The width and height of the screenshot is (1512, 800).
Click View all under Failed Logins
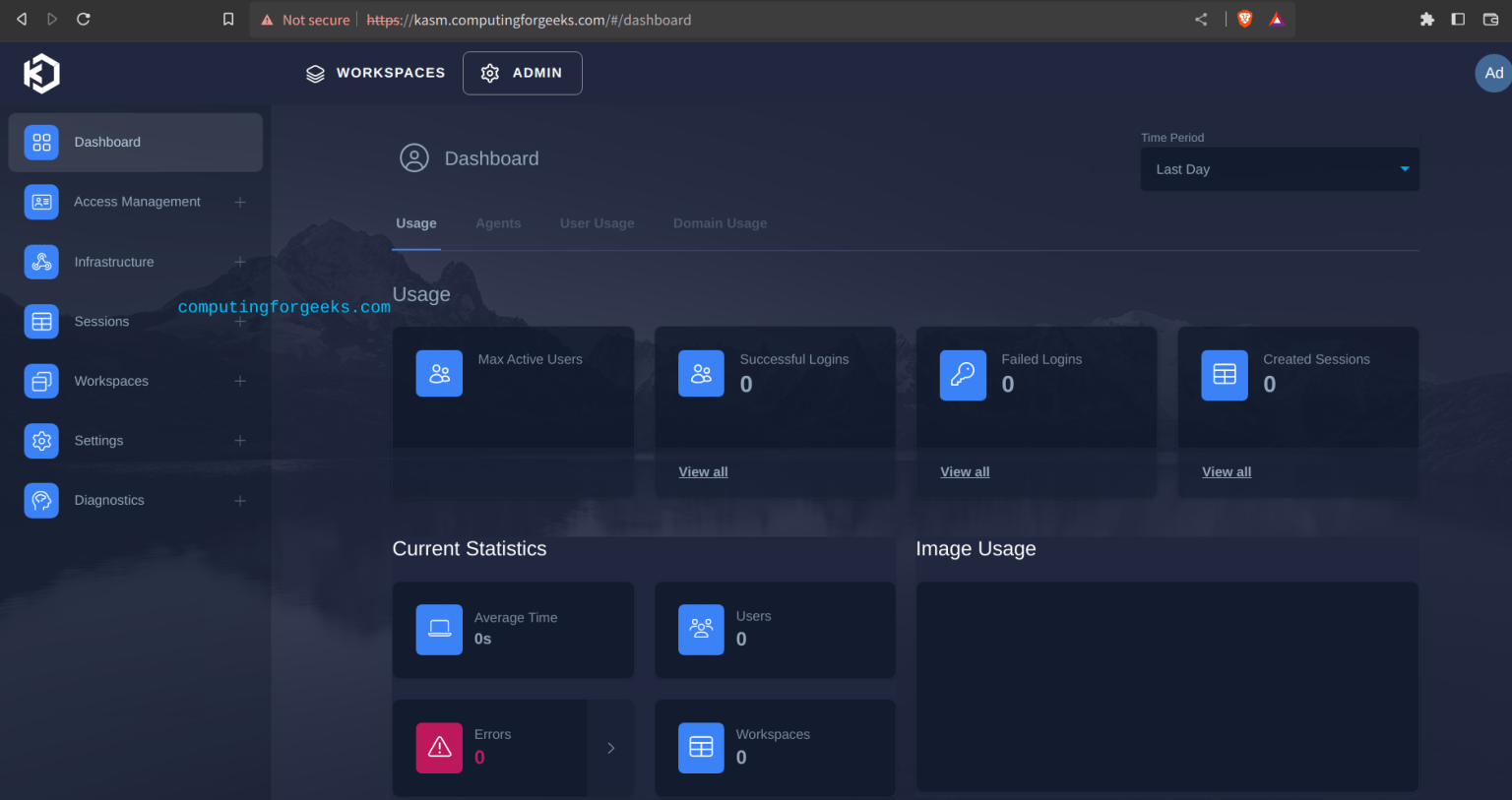coord(965,471)
